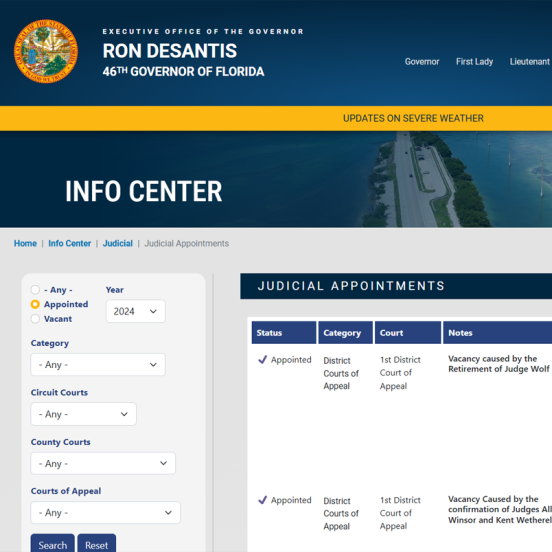The height and width of the screenshot is (552, 552).
Task: Click the note about Judges Winsor and Wetherell
Action: pyautogui.click(x=500, y=509)
